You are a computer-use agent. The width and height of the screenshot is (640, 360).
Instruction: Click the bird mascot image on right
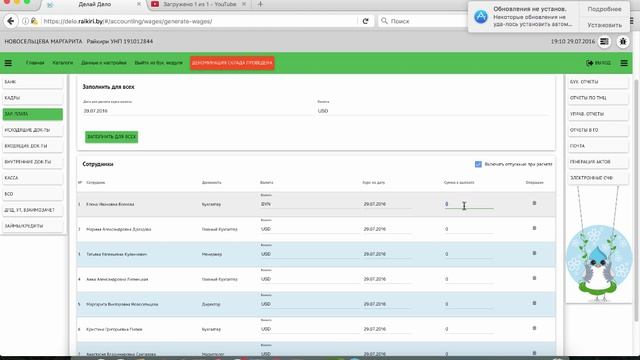[x=598, y=263]
